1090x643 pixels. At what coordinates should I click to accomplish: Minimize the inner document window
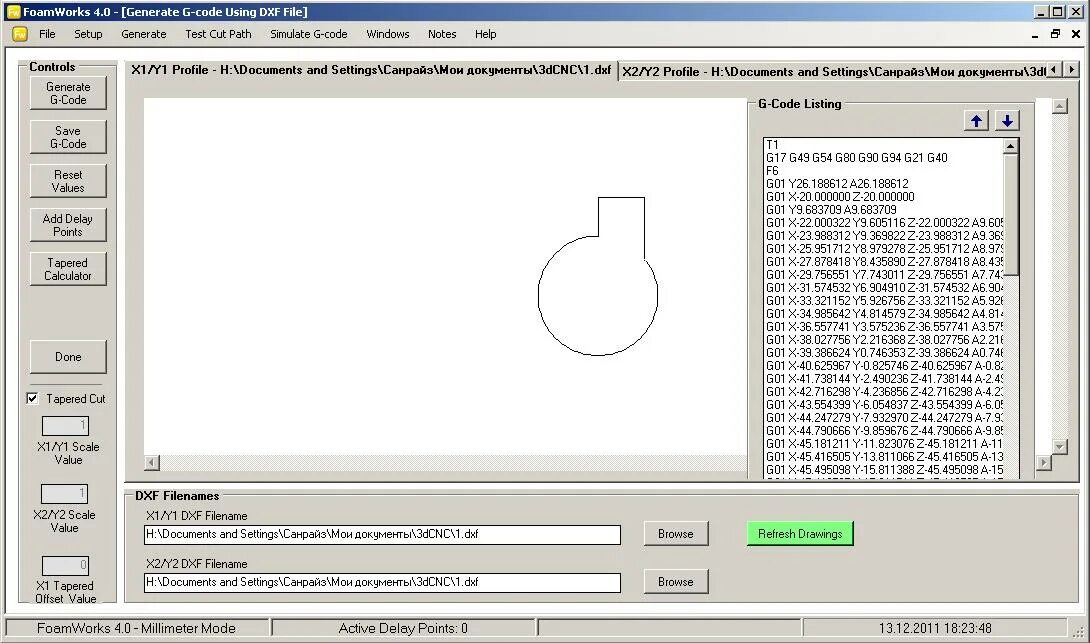1035,34
